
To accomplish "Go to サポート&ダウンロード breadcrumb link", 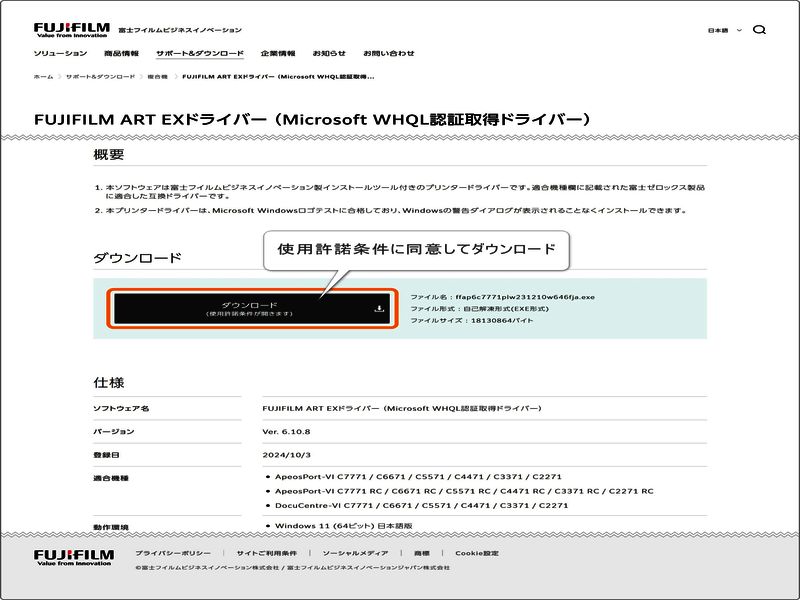I will pos(101,77).
